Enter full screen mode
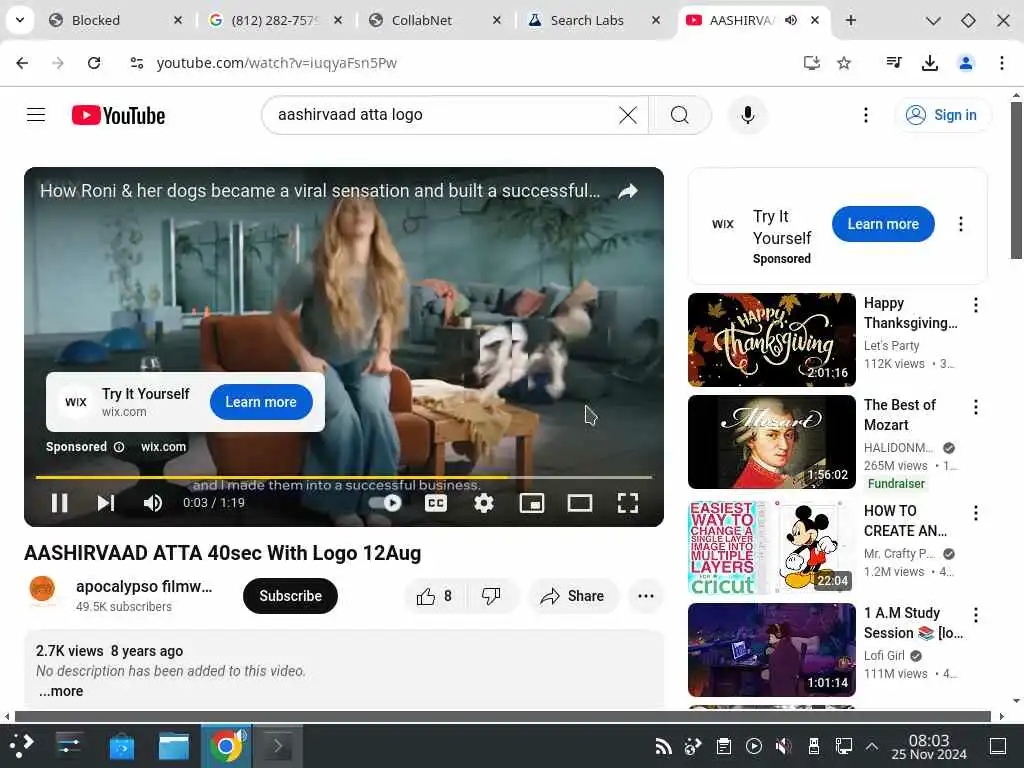The width and height of the screenshot is (1024, 768). [x=628, y=503]
